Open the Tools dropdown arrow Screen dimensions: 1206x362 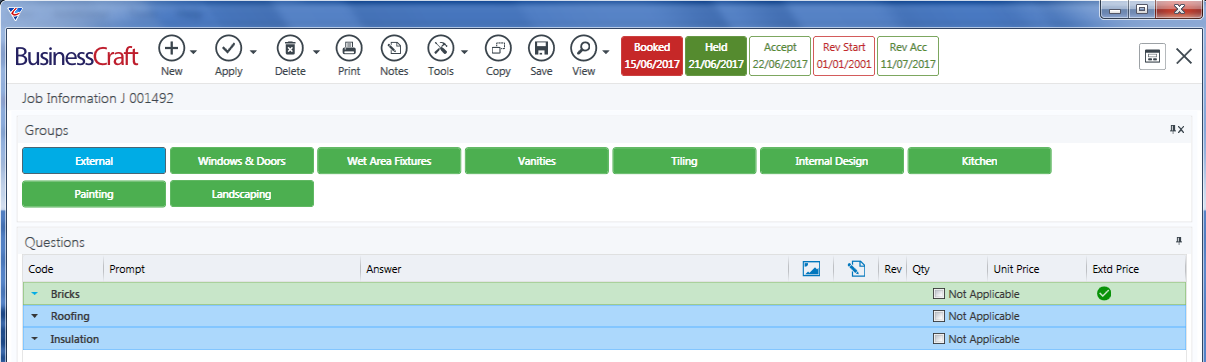pyautogui.click(x=464, y=51)
